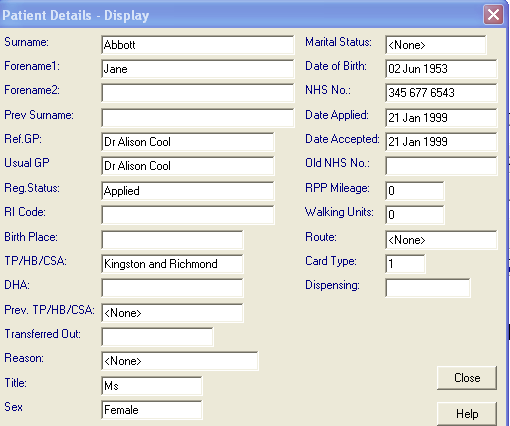Click the Ref.GP field Dr Alison Cool
This screenshot has width=510, height=426.
[188, 142]
